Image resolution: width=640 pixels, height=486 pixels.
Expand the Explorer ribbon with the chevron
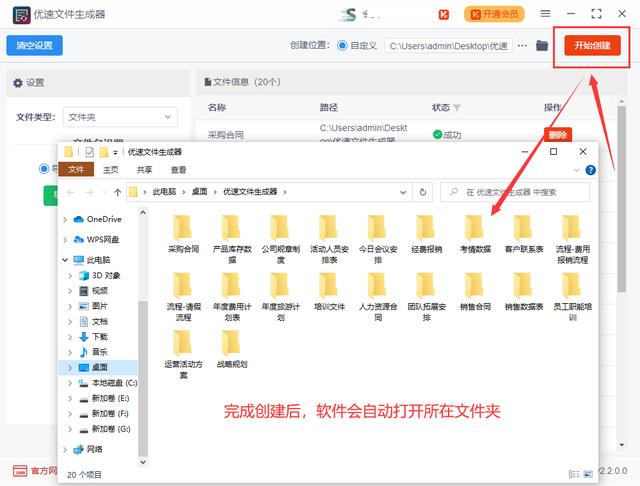point(576,170)
